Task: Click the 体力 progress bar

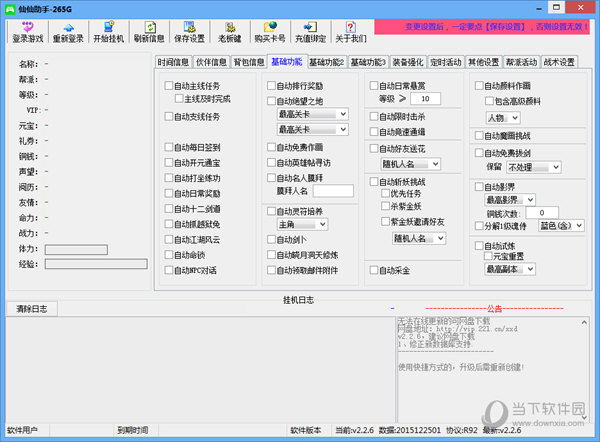Action: (76, 250)
